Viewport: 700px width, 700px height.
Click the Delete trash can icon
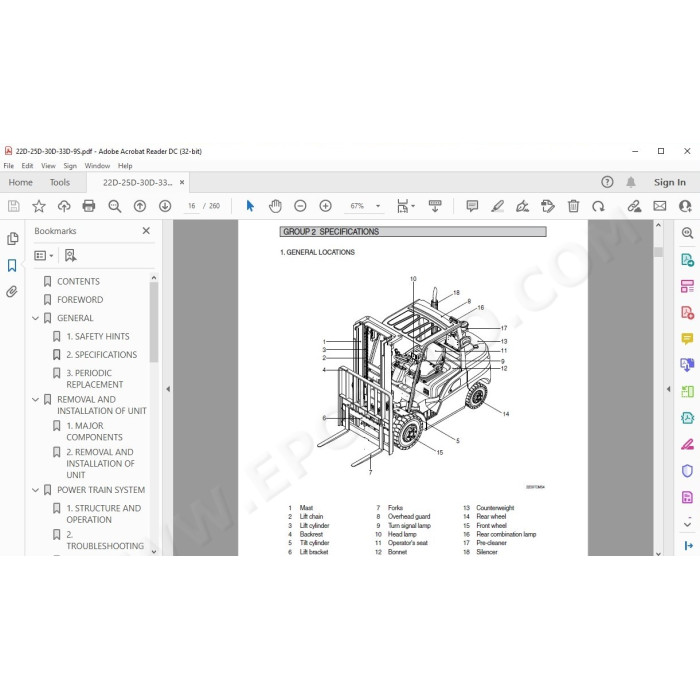(573, 206)
